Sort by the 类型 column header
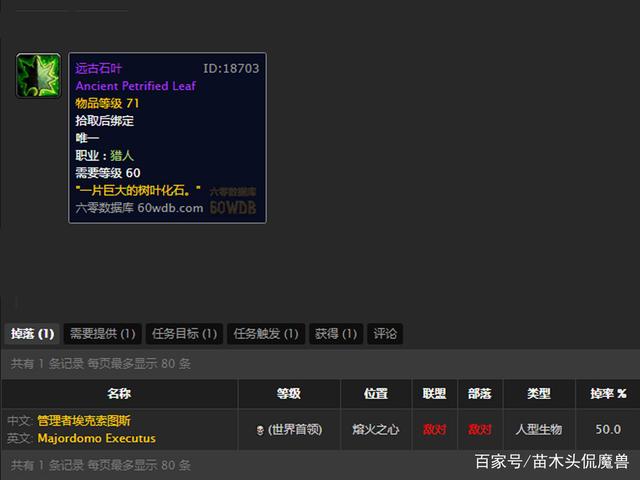The width and height of the screenshot is (640, 480). [x=539, y=393]
